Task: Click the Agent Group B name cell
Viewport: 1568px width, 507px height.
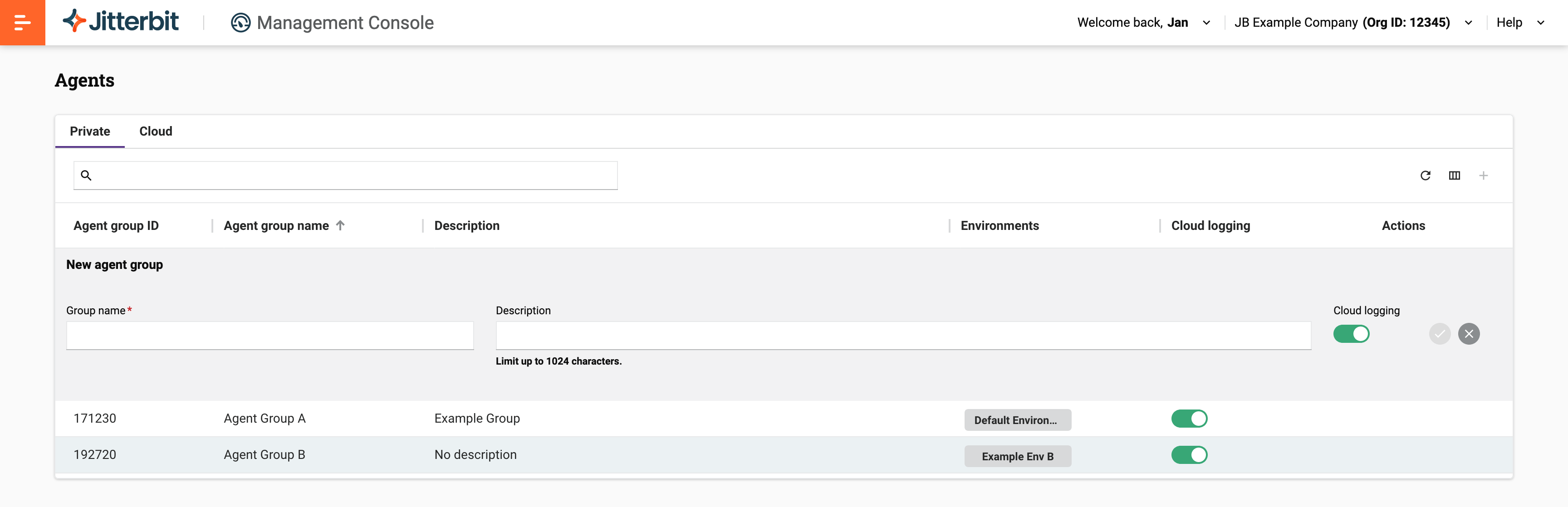Action: point(265,455)
